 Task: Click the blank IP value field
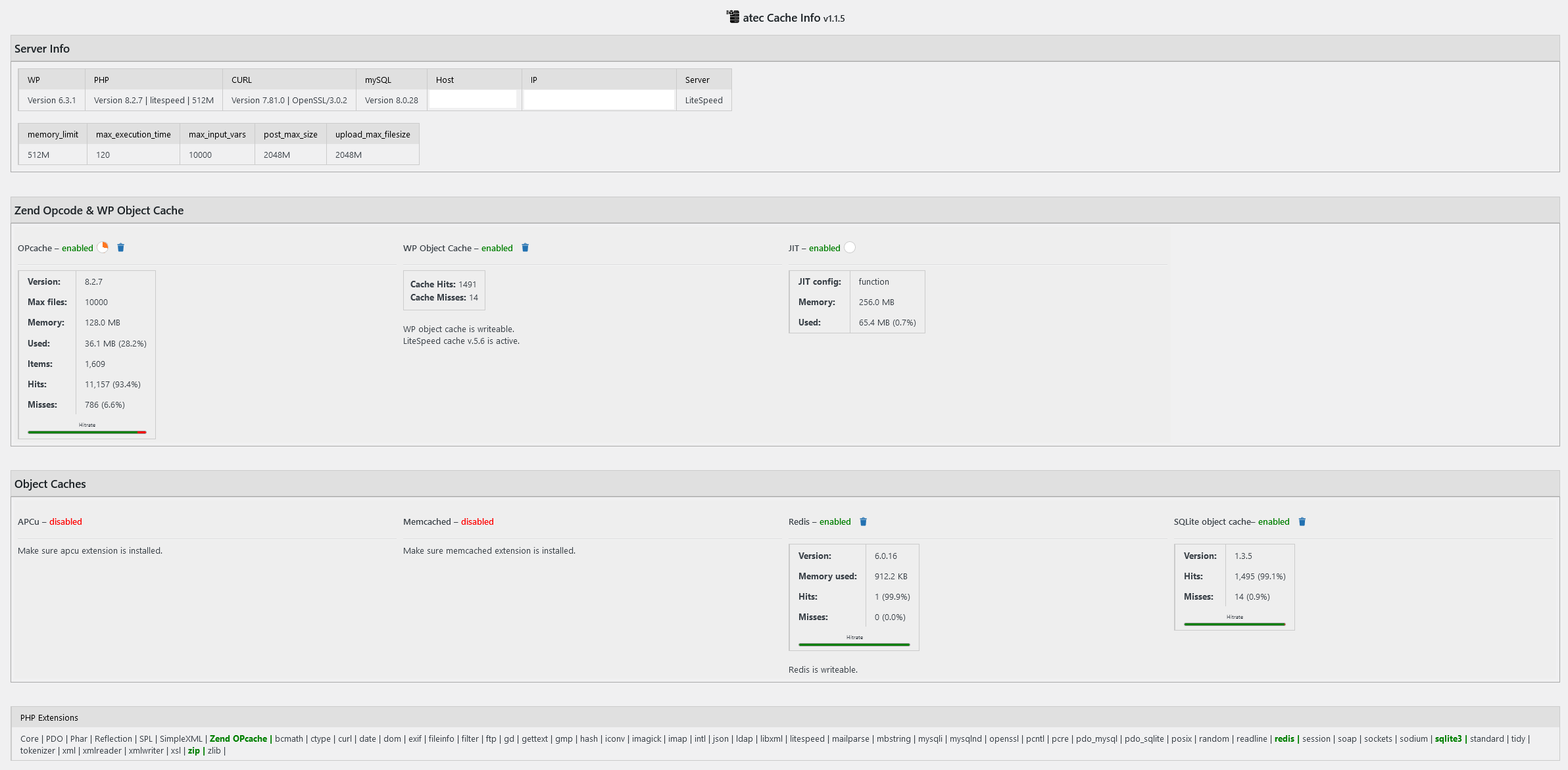tap(599, 100)
